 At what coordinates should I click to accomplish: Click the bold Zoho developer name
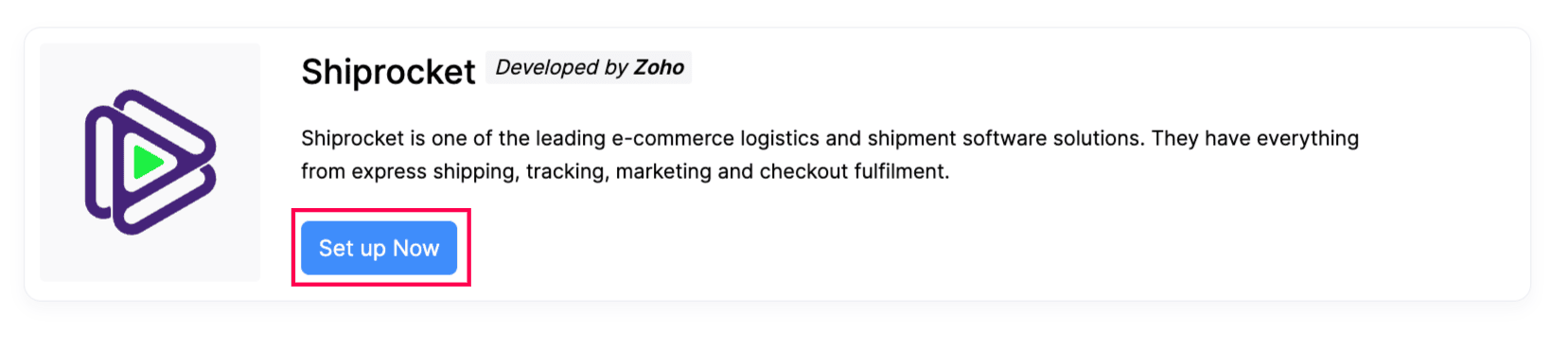click(659, 67)
